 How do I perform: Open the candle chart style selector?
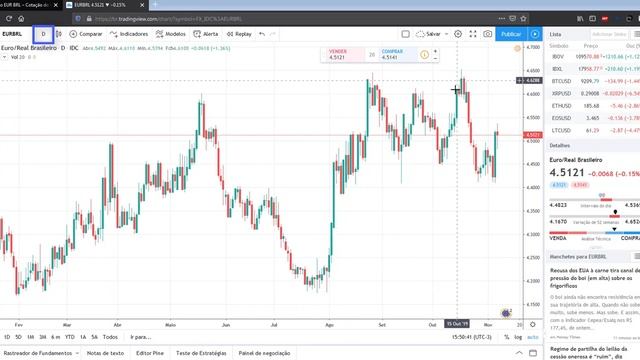(x=59, y=34)
